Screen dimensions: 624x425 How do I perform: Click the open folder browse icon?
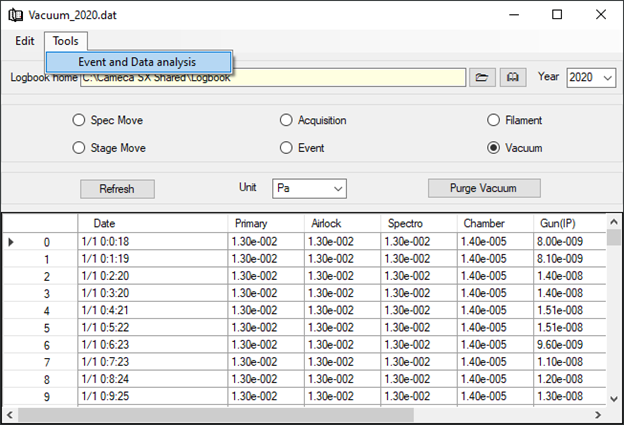click(482, 77)
